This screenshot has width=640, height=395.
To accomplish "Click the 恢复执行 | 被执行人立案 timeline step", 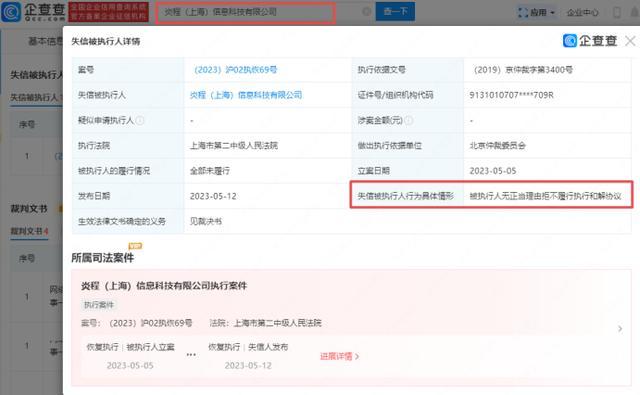I will point(131,355).
